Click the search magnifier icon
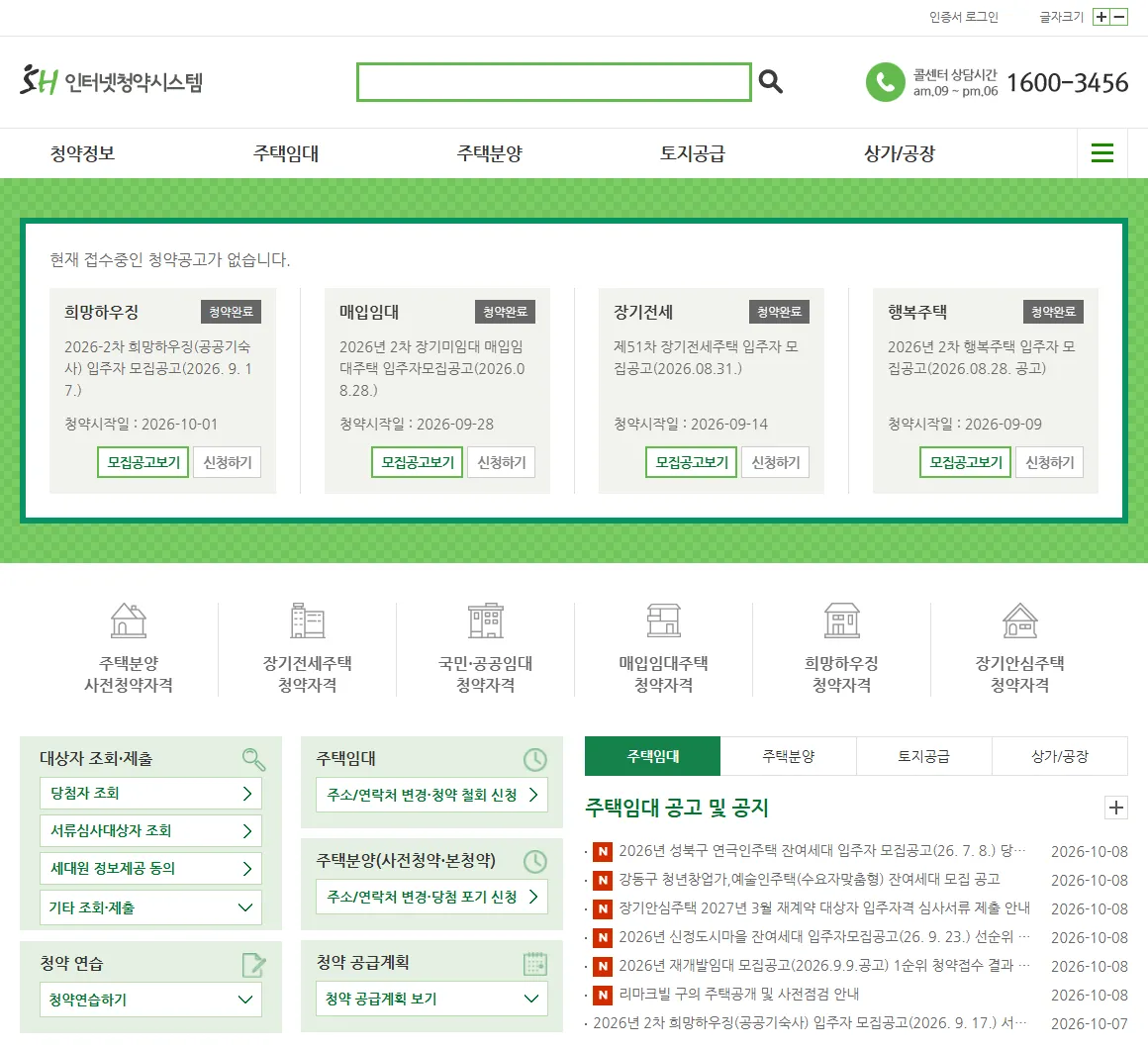The width and height of the screenshot is (1148, 1049). (x=770, y=81)
